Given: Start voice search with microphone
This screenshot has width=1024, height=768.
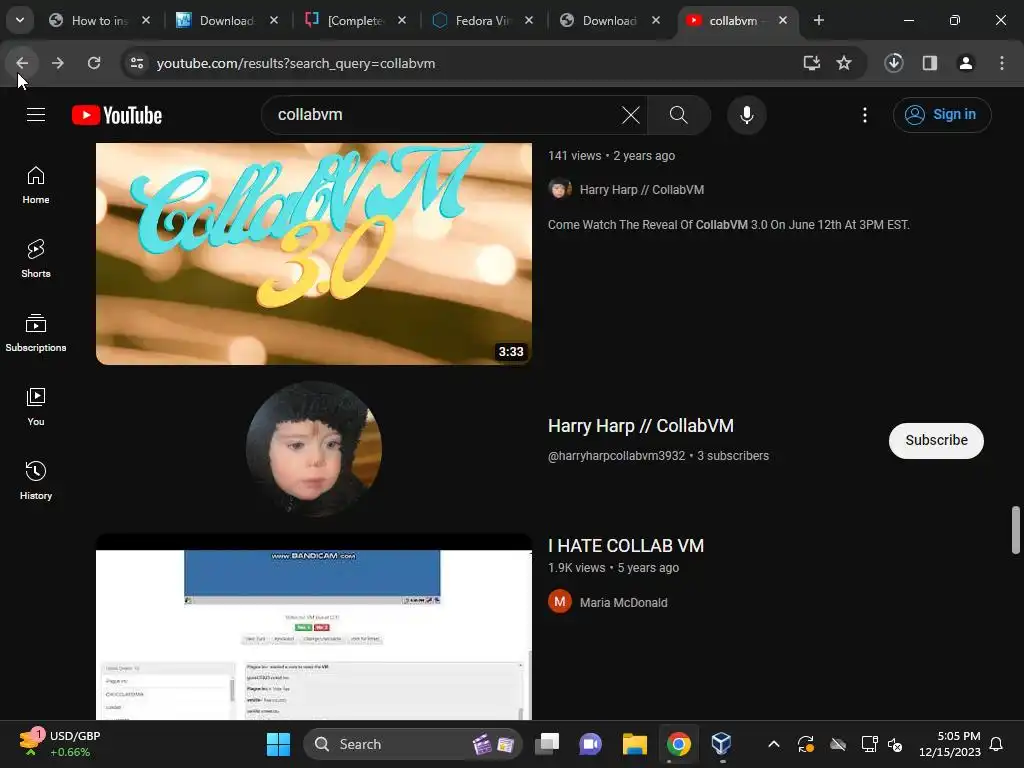Looking at the screenshot, I should pyautogui.click(x=746, y=115).
